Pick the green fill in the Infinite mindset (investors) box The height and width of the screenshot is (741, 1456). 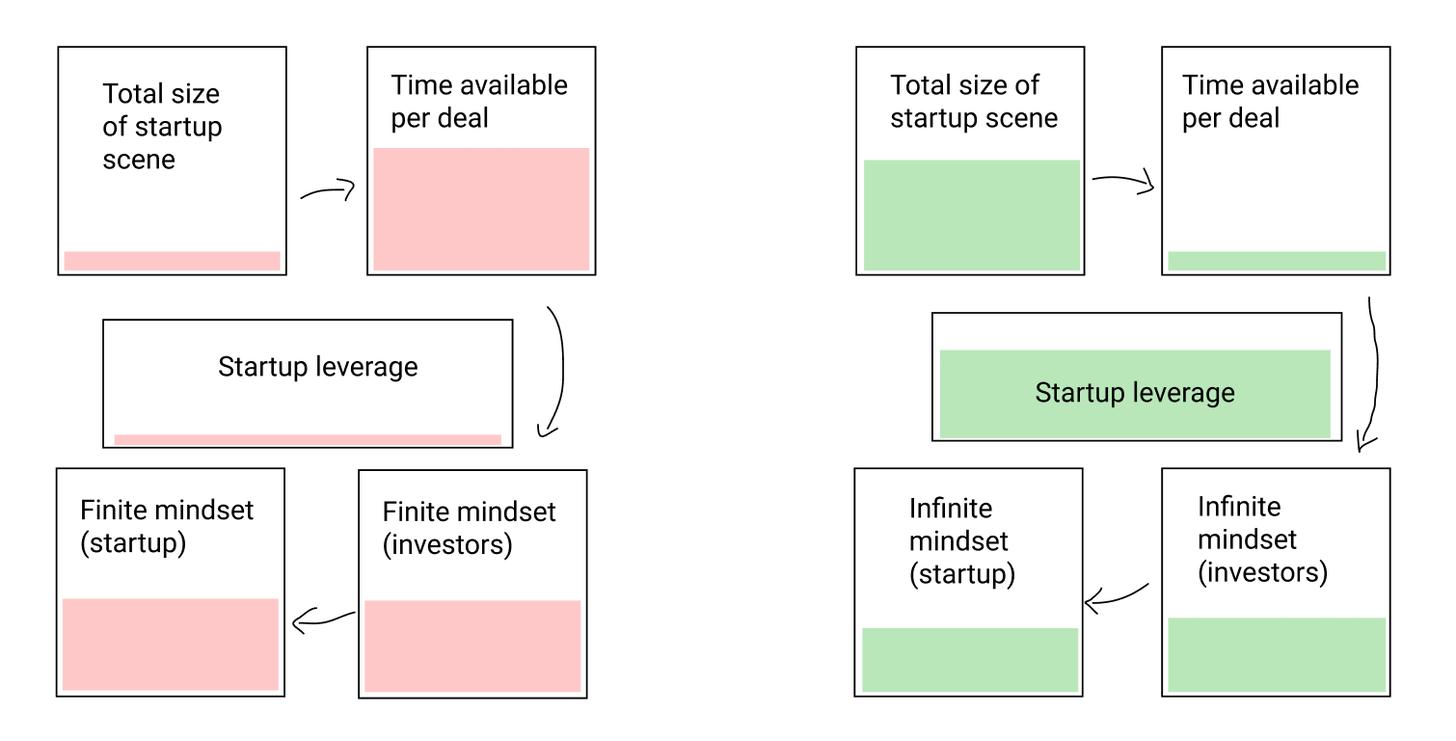coord(1276,655)
